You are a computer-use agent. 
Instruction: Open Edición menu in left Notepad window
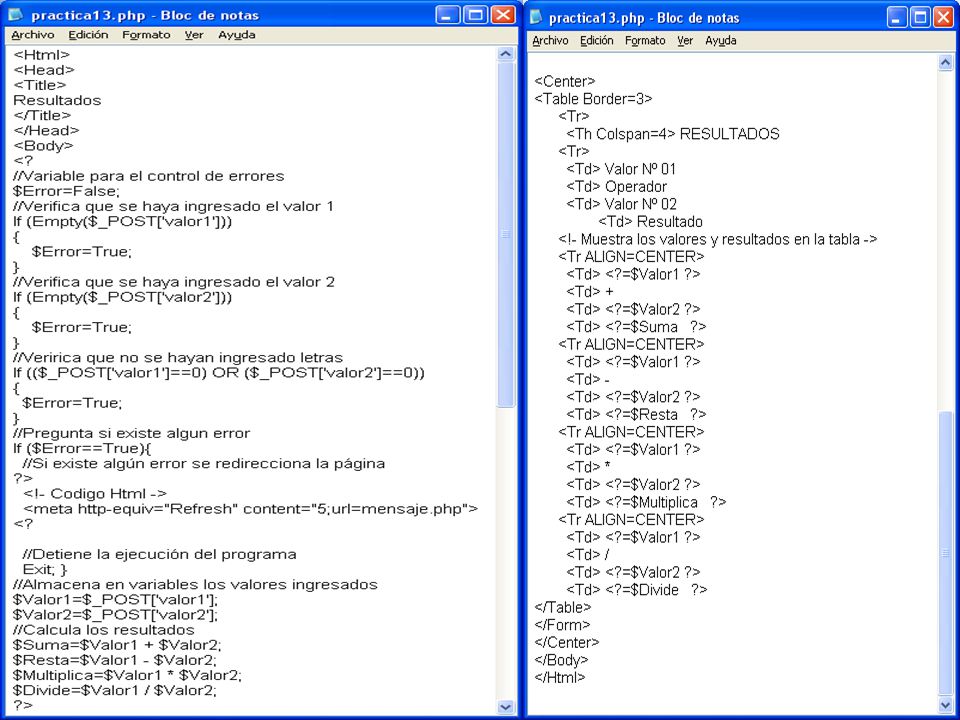[x=88, y=35]
